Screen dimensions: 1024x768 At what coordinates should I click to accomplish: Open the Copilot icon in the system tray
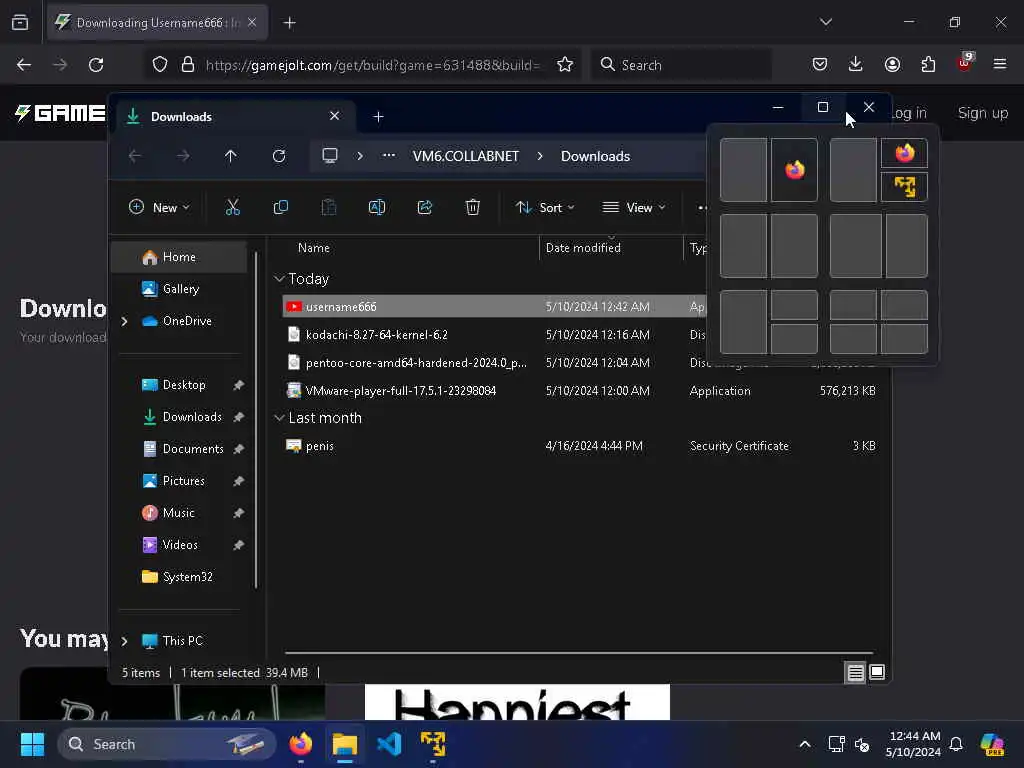tap(992, 744)
